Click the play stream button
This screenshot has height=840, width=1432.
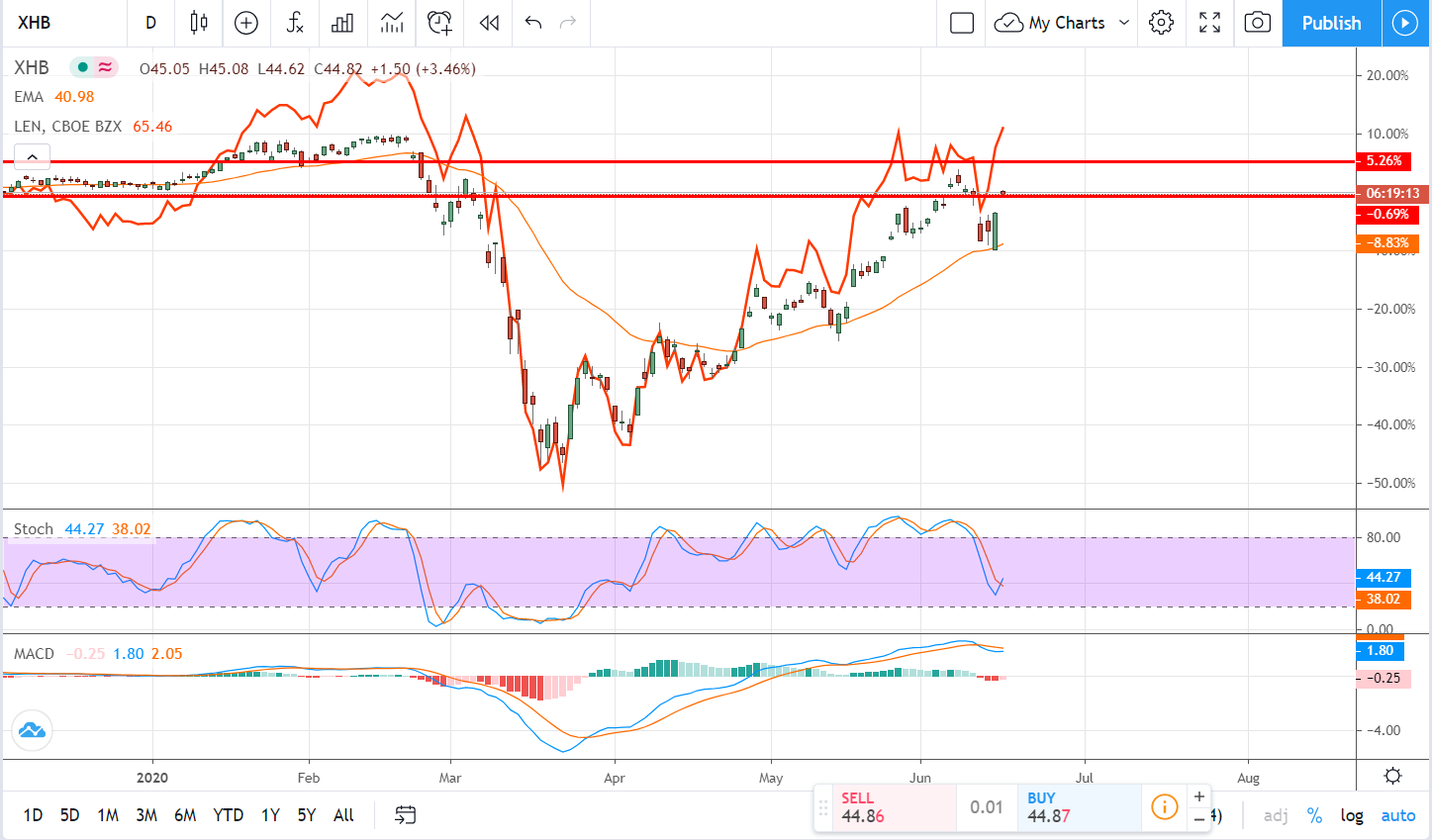[x=1405, y=23]
